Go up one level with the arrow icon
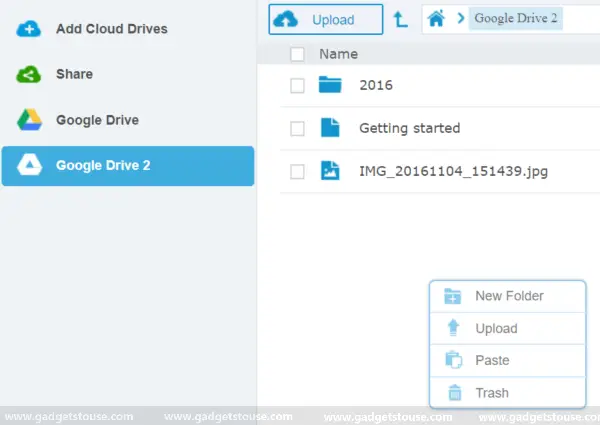This screenshot has height=425, width=600. 401,19
